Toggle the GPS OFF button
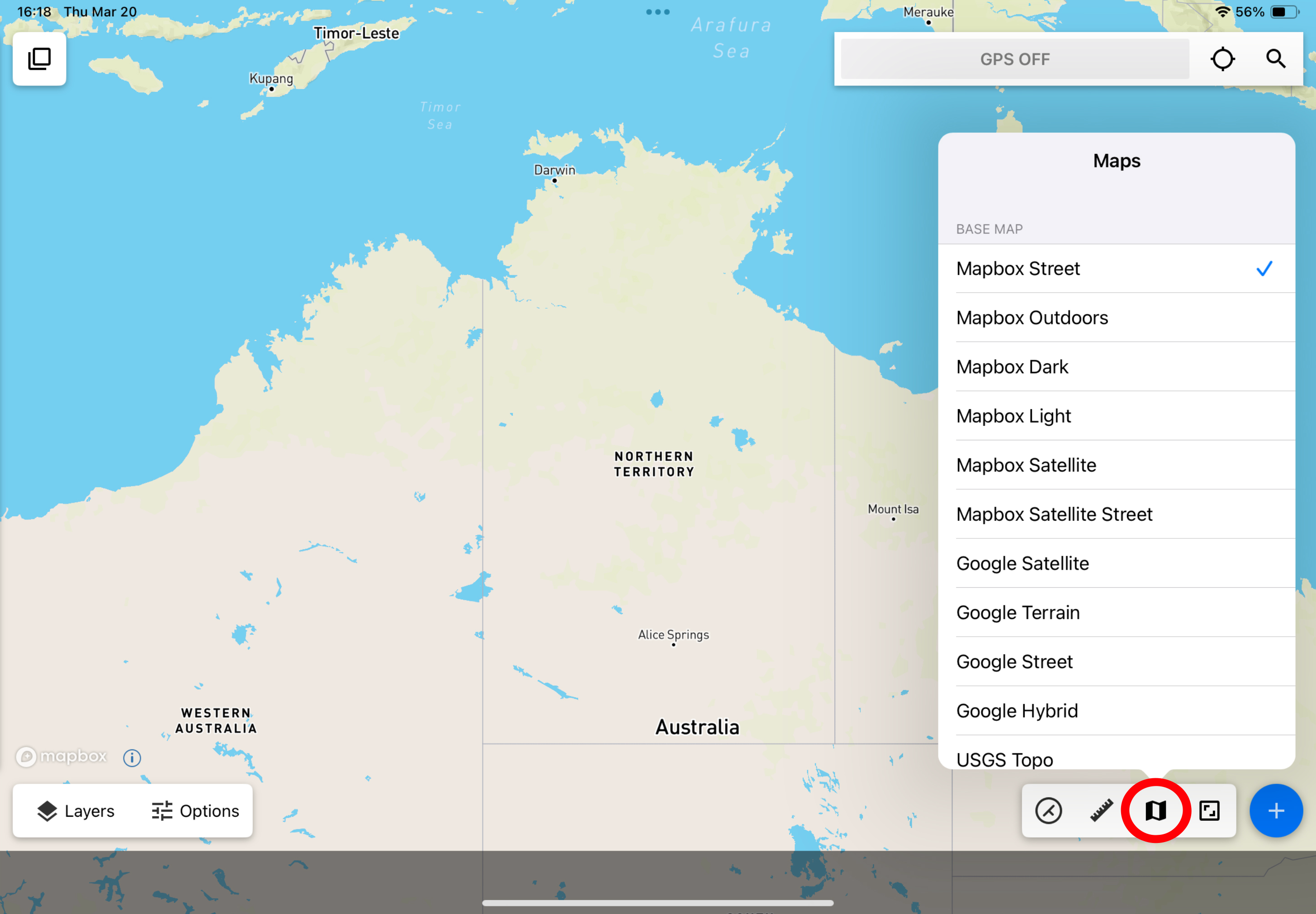 pyautogui.click(x=1014, y=59)
